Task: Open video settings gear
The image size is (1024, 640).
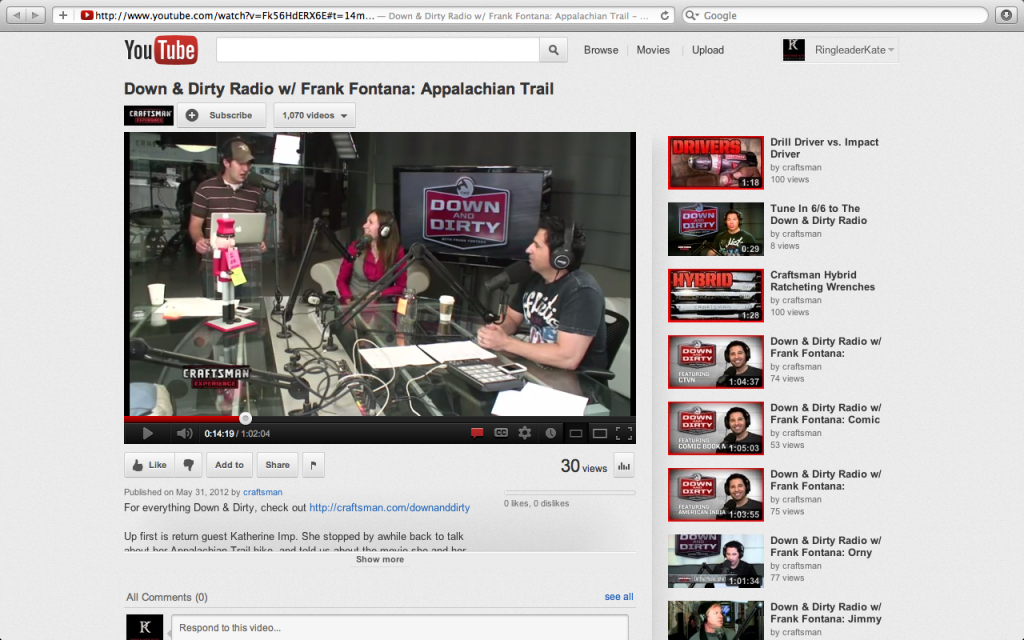Action: coord(525,432)
